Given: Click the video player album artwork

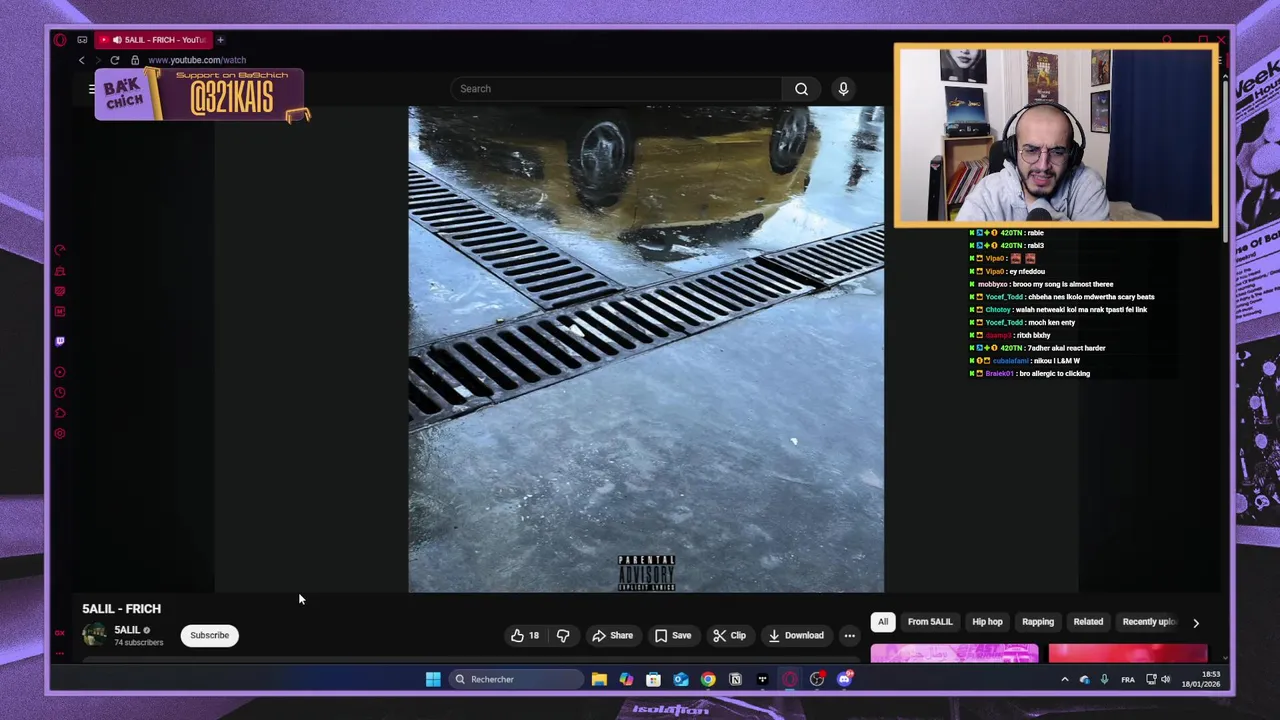Looking at the screenshot, I should (x=646, y=349).
